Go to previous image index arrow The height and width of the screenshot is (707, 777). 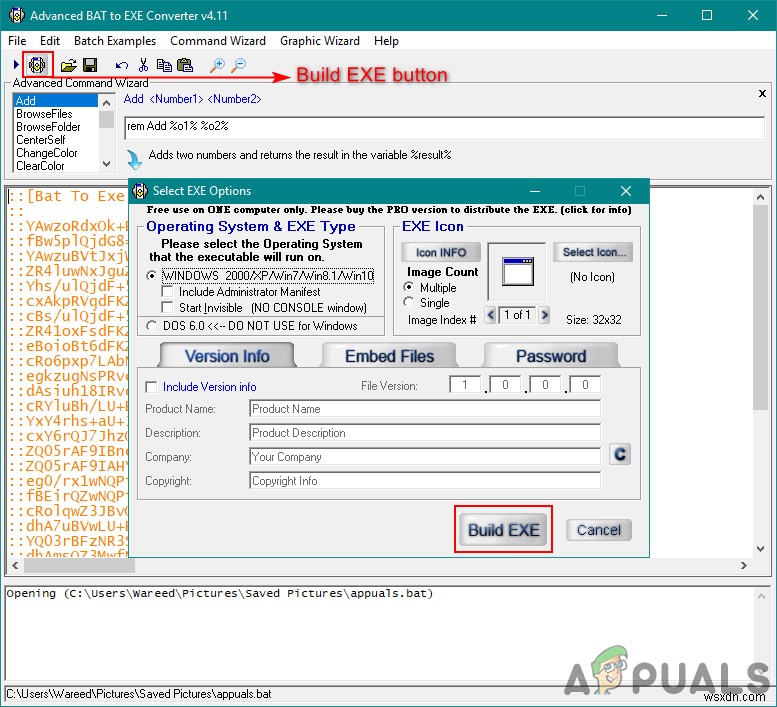click(491, 315)
